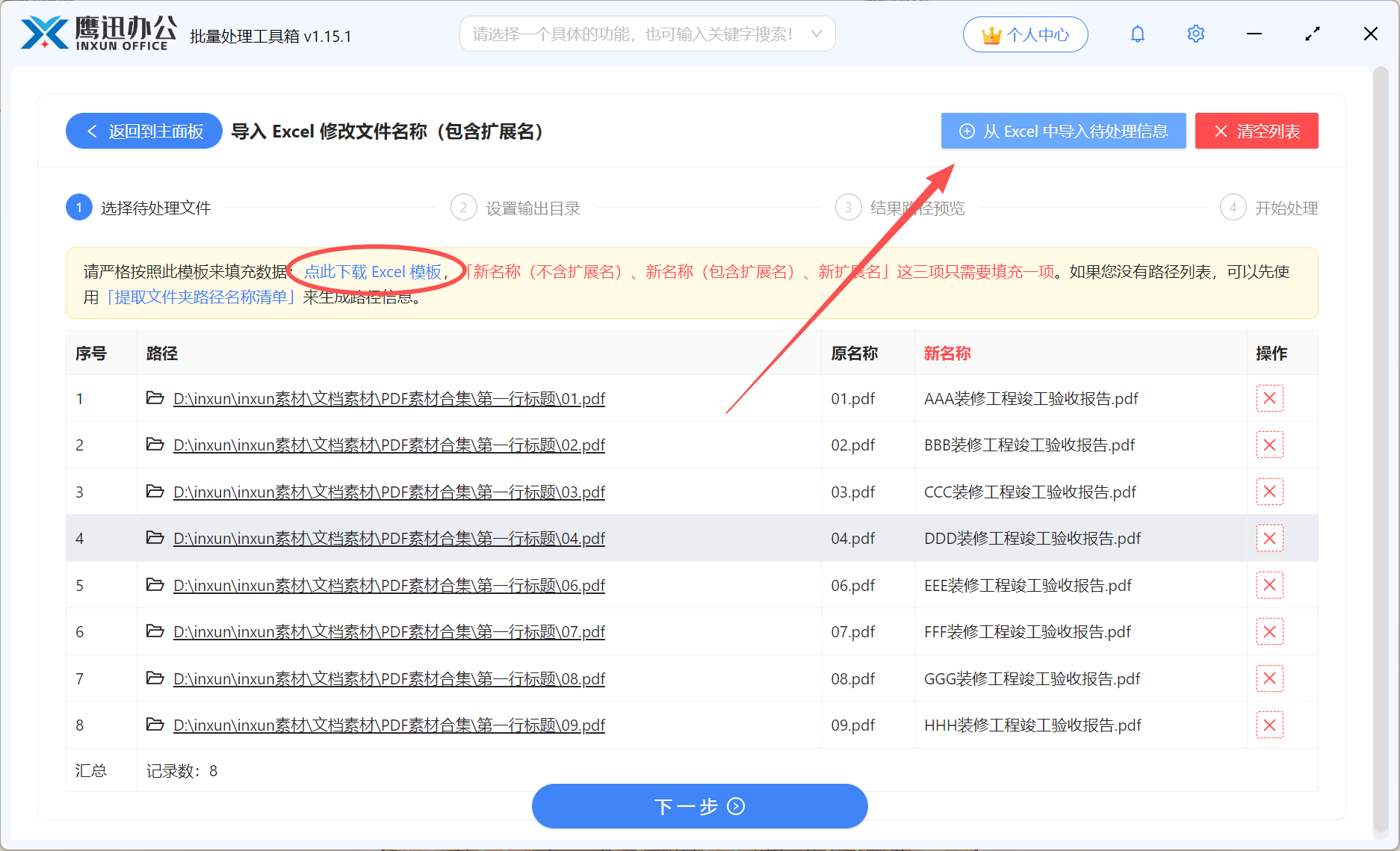Open path link ending in 08.pdf
This screenshot has height=851, width=1400.
coord(389,678)
